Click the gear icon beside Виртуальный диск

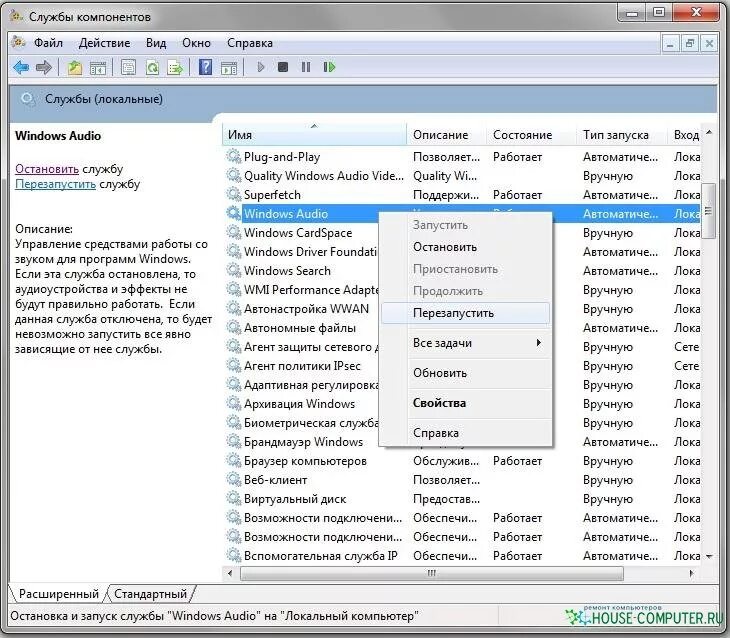coord(233,498)
